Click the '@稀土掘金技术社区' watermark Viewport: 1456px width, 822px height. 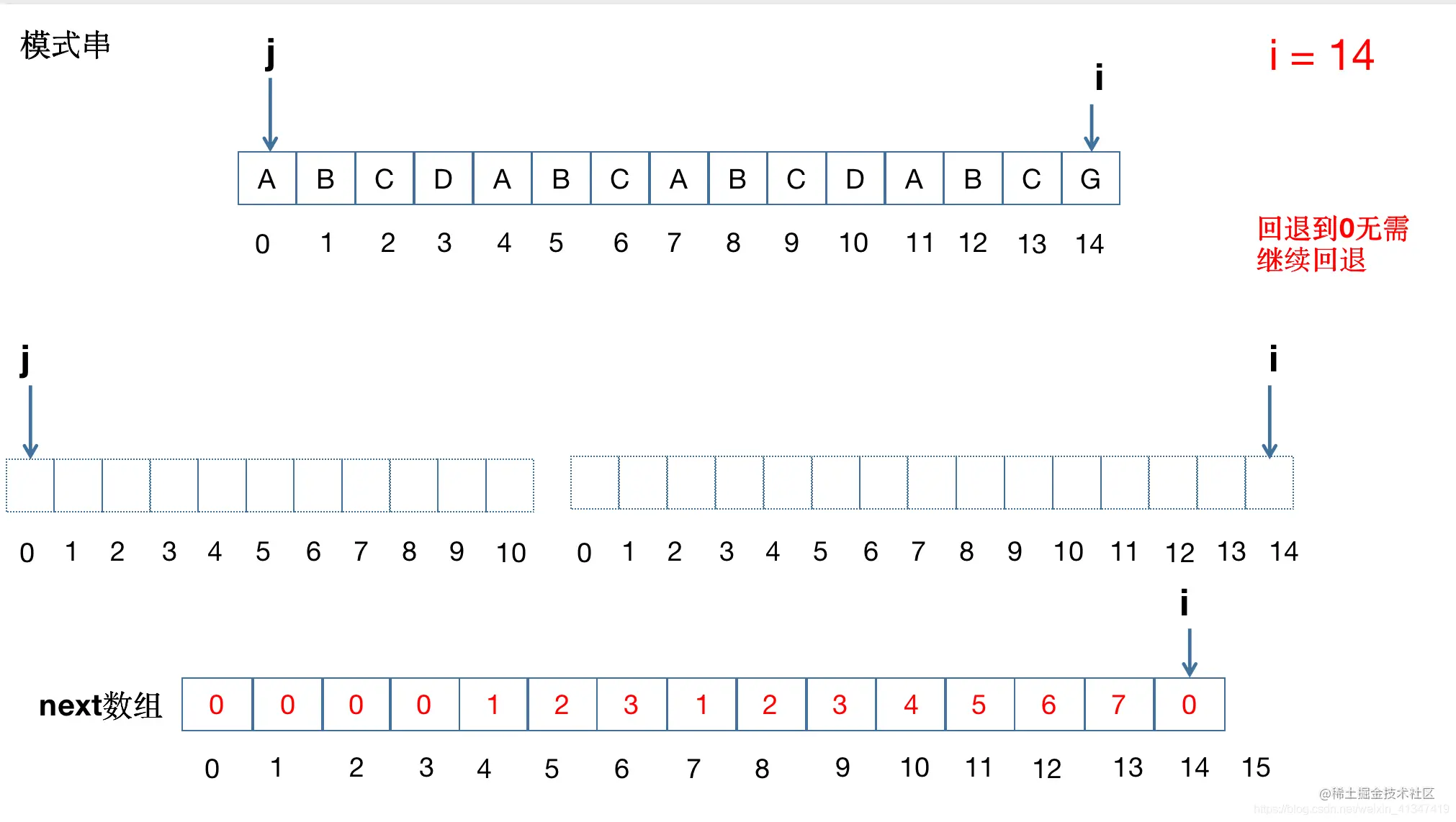click(1377, 793)
